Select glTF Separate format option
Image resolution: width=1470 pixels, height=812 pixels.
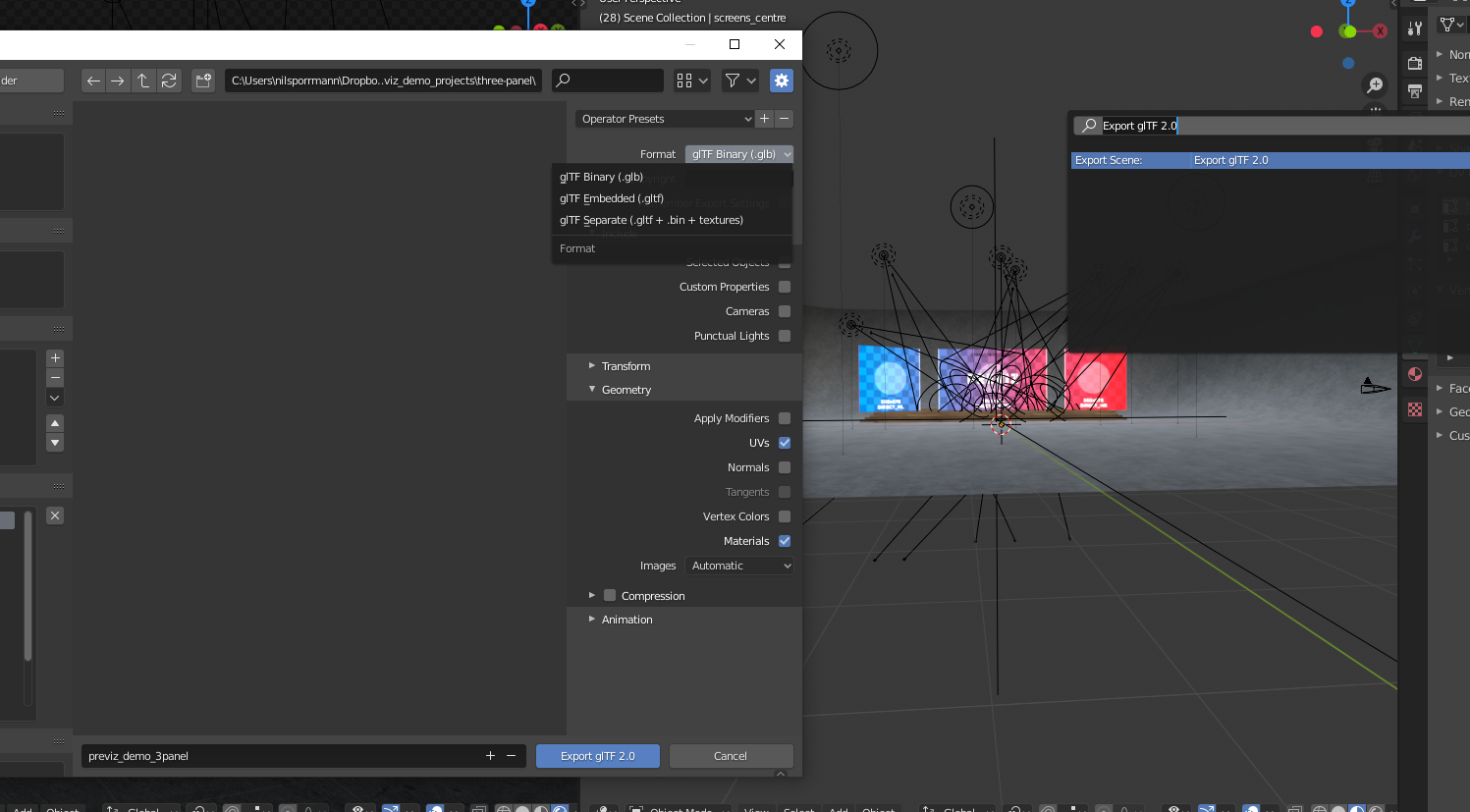(x=672, y=220)
